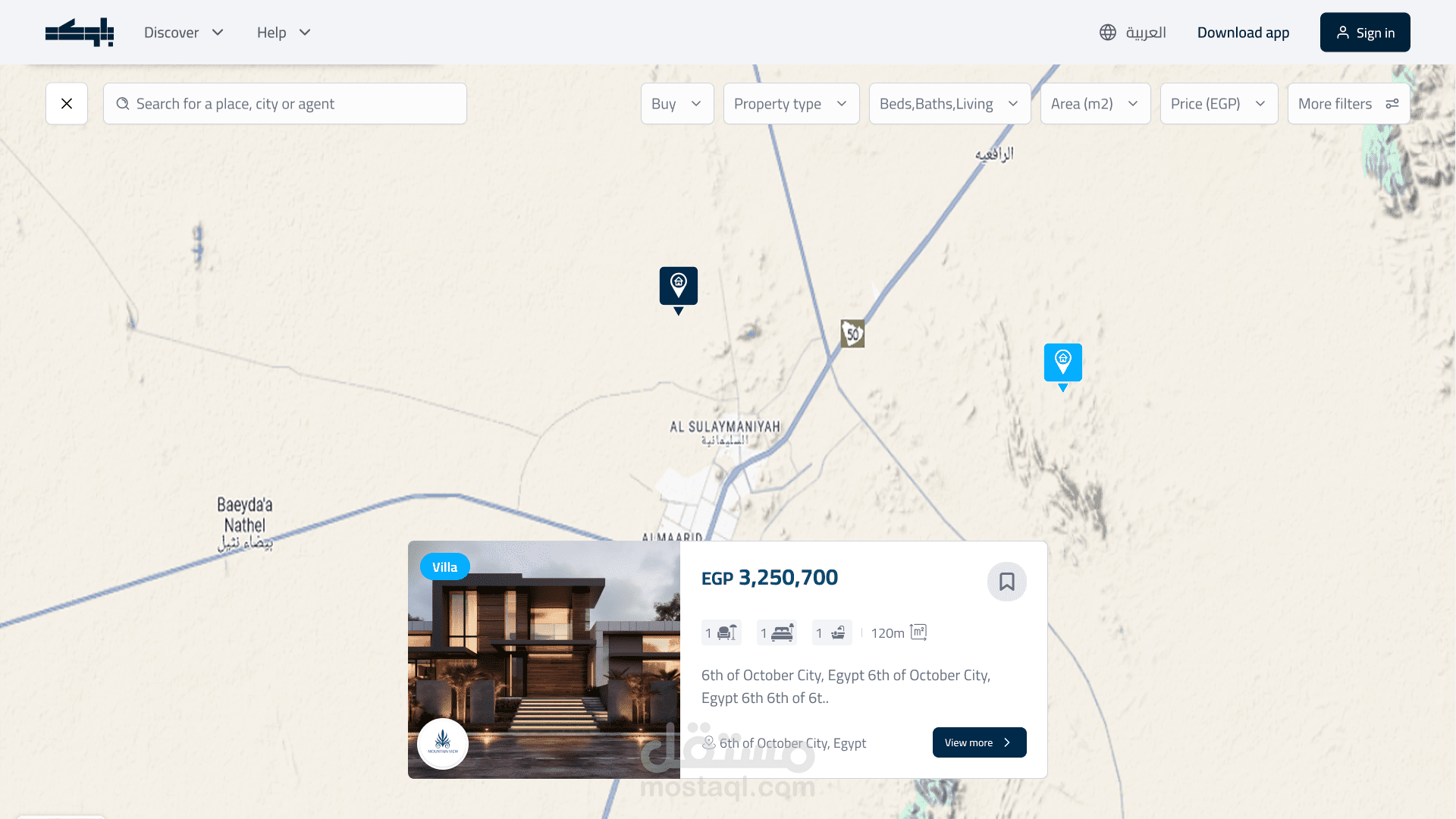Bookmark the villa listing
Image resolution: width=1456 pixels, height=819 pixels.
[x=1006, y=582]
